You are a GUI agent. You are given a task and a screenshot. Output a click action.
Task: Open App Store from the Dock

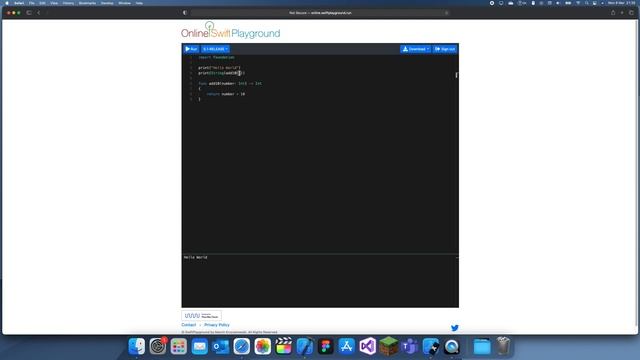coord(347,347)
